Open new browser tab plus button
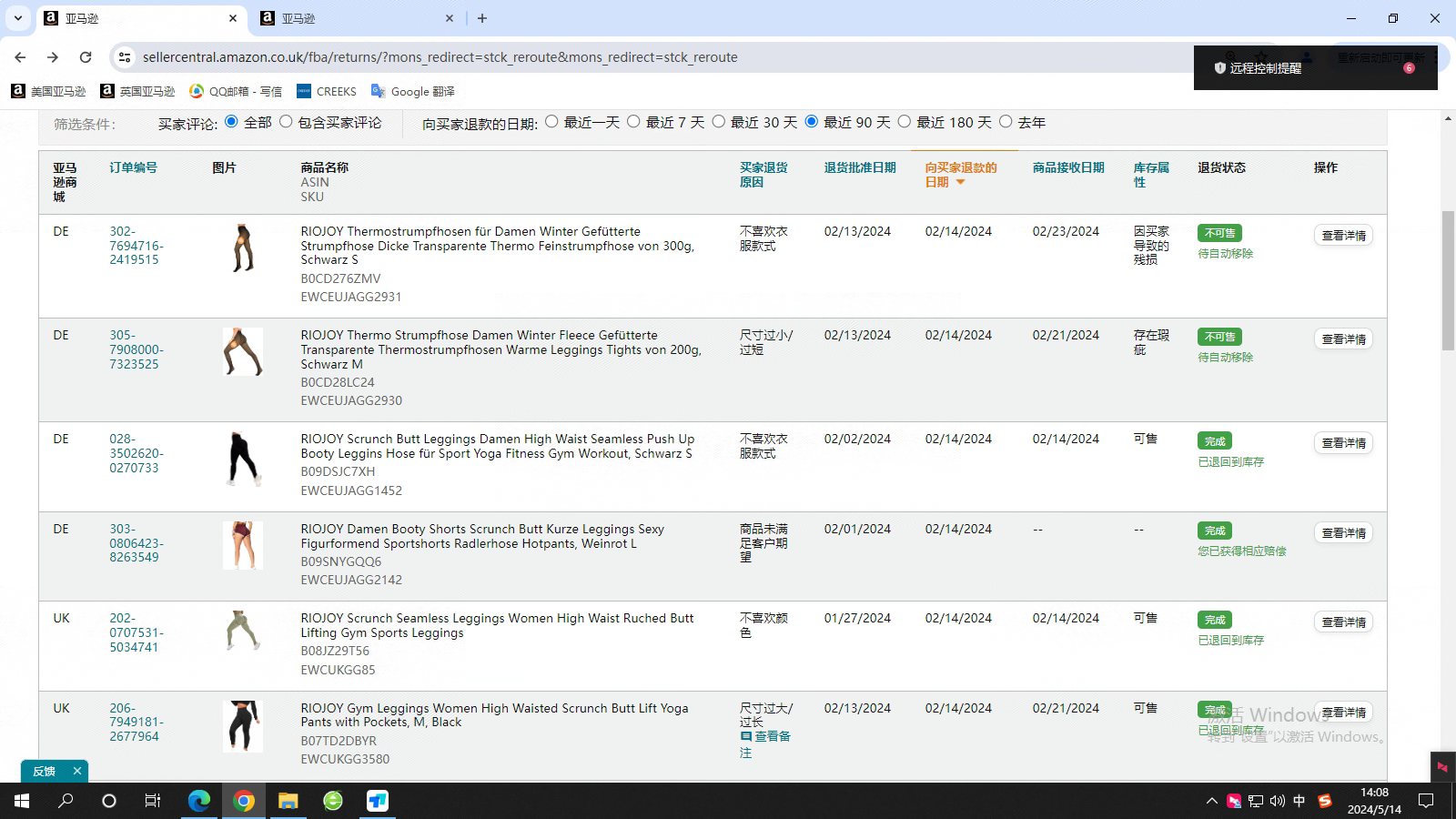Viewport: 1456px width, 819px height. (x=482, y=18)
